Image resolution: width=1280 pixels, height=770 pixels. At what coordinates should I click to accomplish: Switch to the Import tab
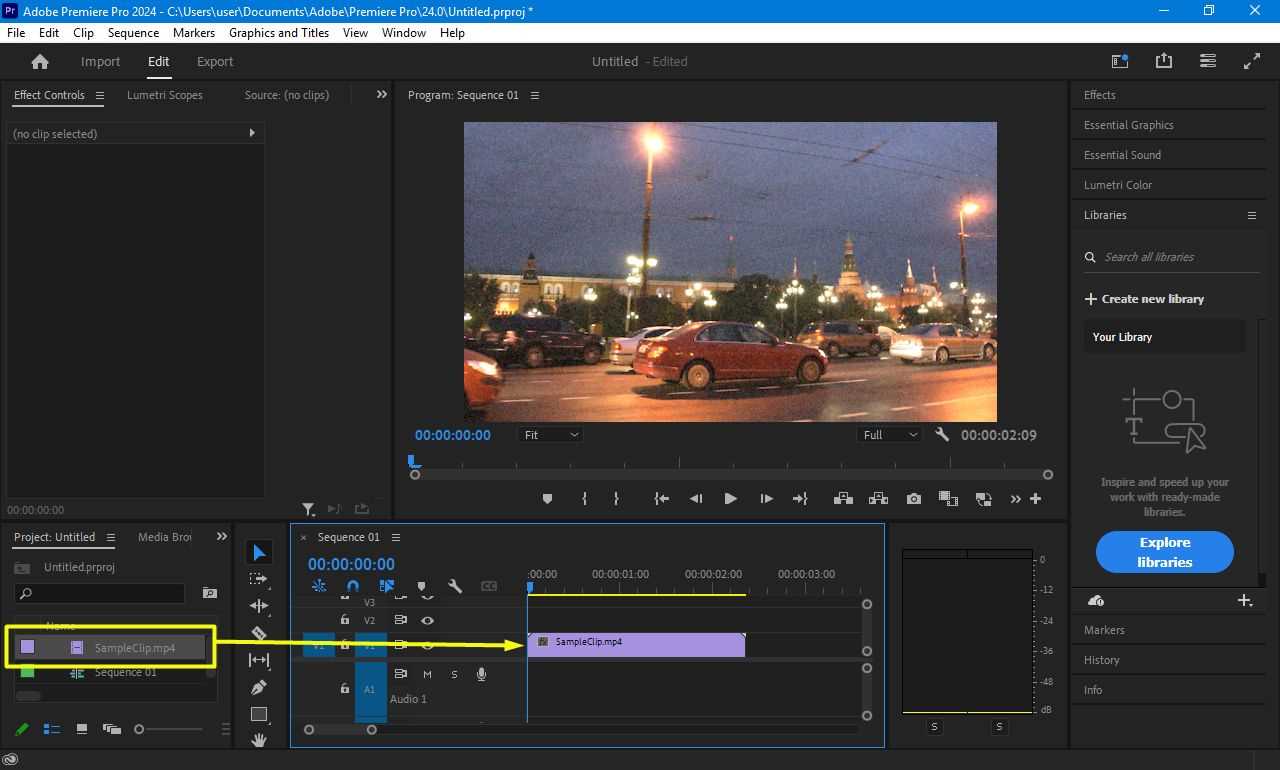click(x=100, y=61)
